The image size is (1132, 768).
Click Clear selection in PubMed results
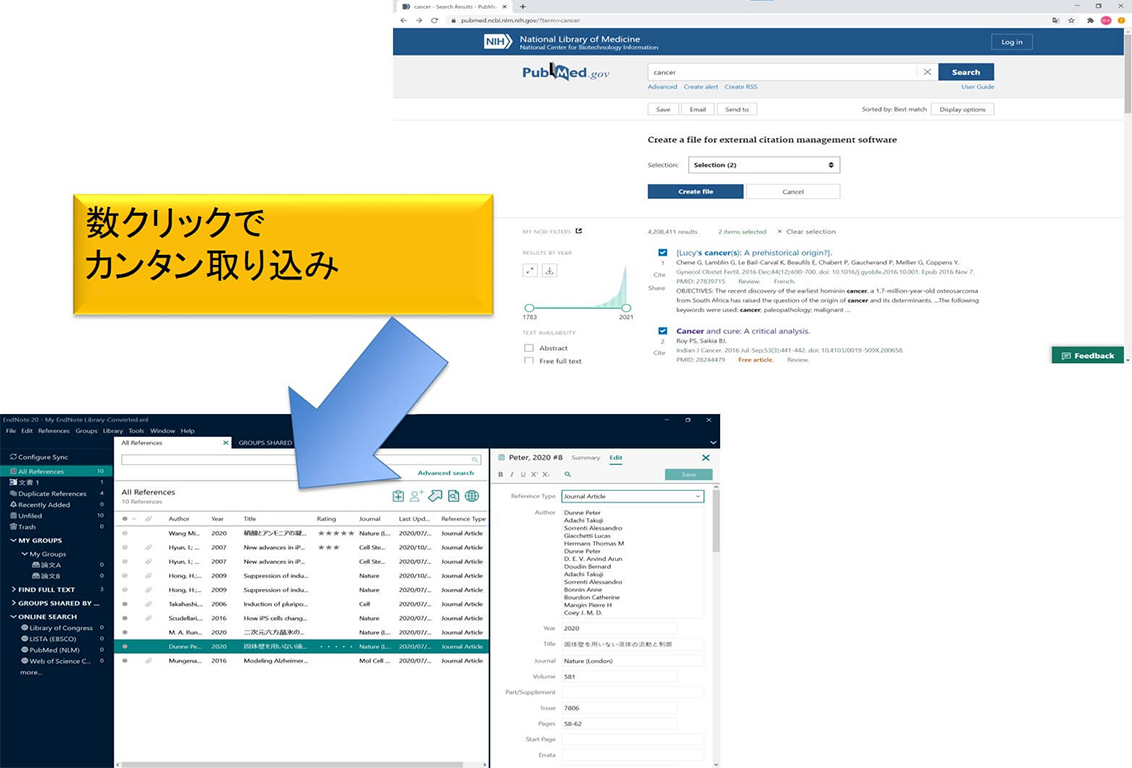click(806, 232)
